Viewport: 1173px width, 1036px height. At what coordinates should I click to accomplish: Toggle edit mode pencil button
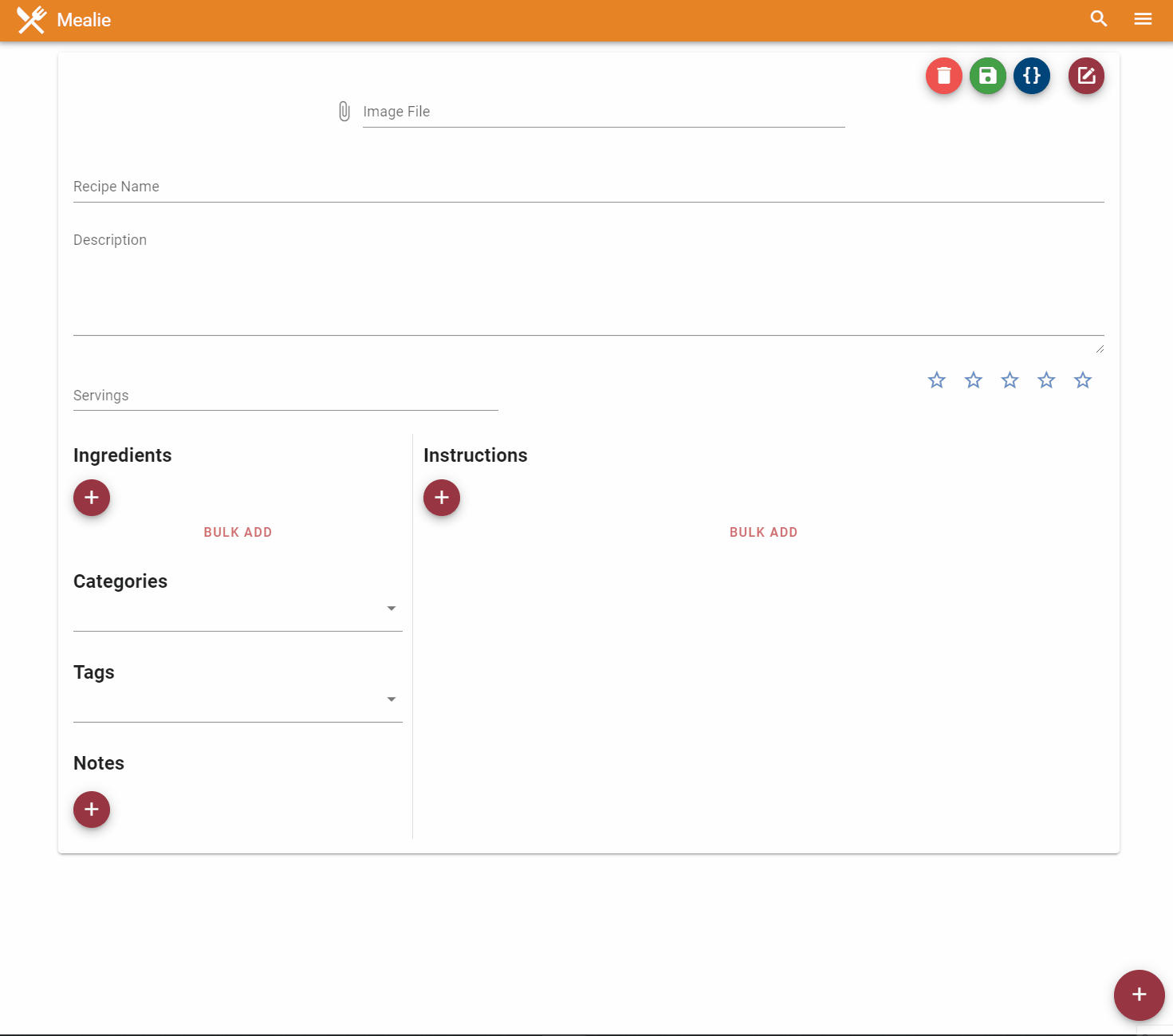point(1086,76)
